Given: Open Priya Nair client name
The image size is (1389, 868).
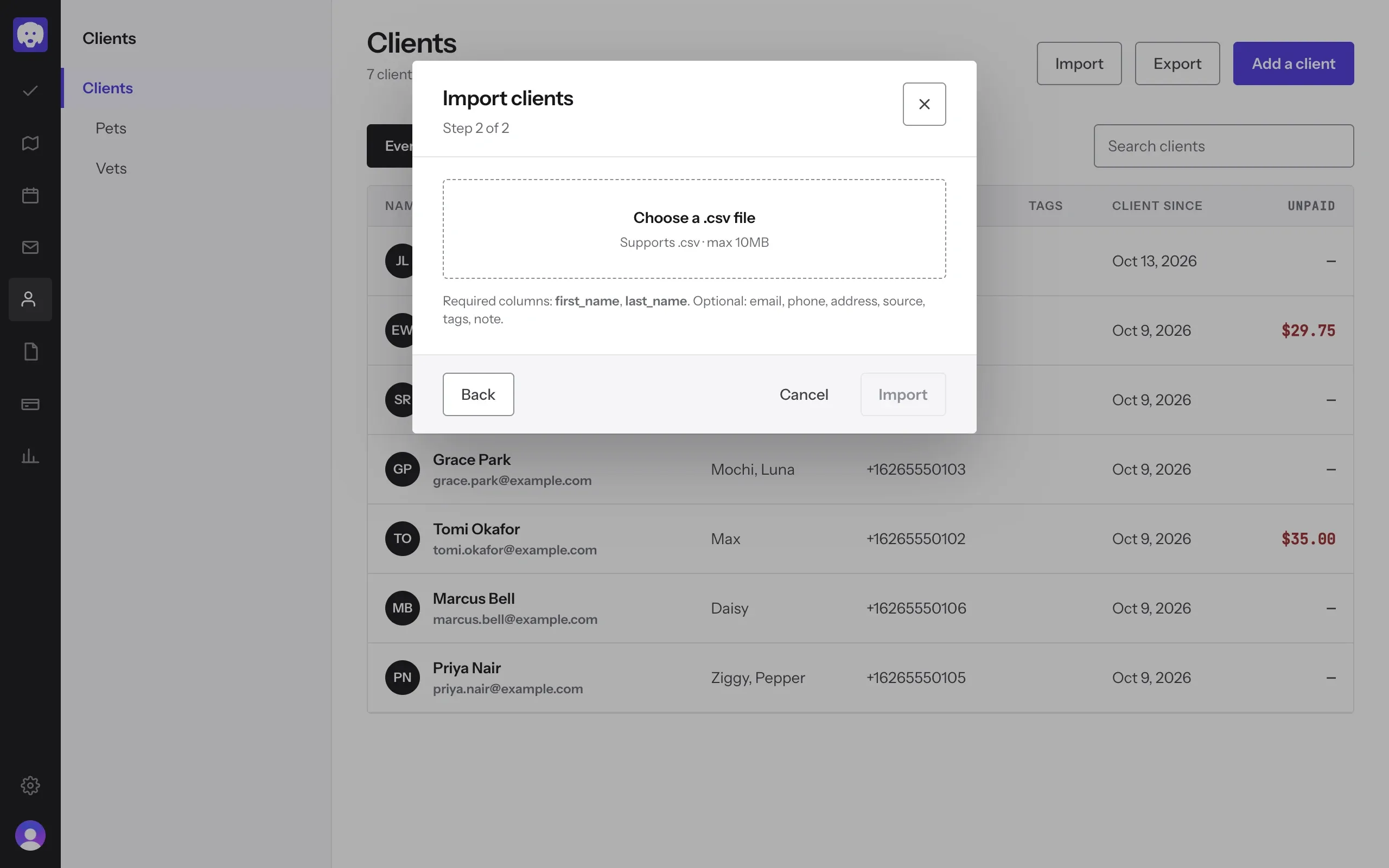Looking at the screenshot, I should pos(467,668).
